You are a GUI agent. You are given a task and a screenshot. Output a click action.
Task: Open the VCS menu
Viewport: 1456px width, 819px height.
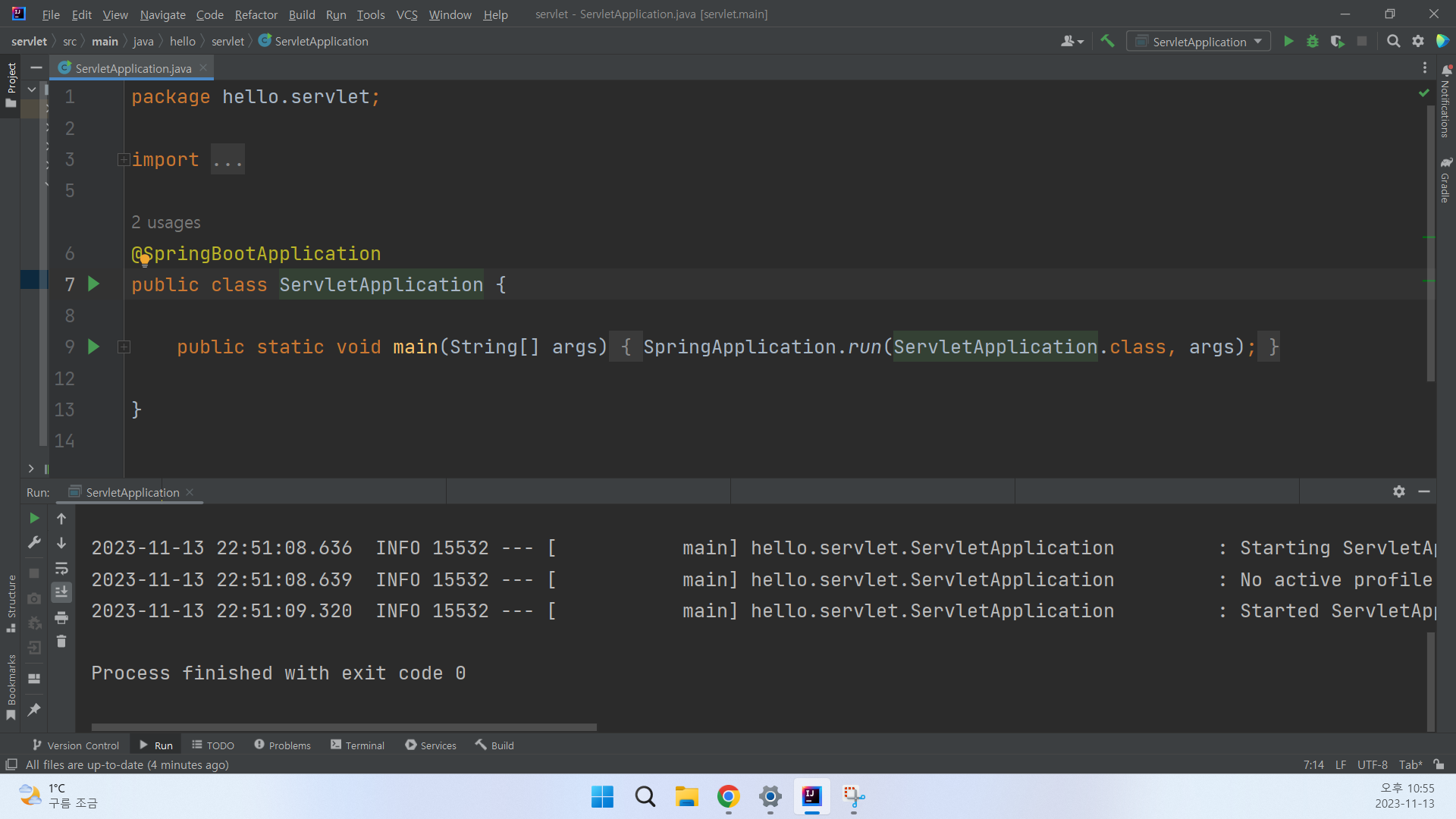(x=406, y=14)
